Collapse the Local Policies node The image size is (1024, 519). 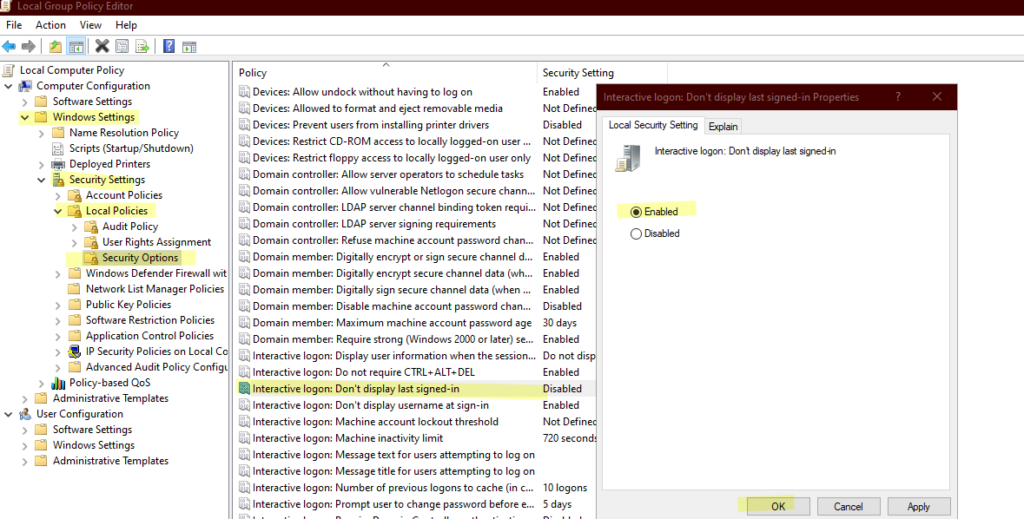click(58, 211)
